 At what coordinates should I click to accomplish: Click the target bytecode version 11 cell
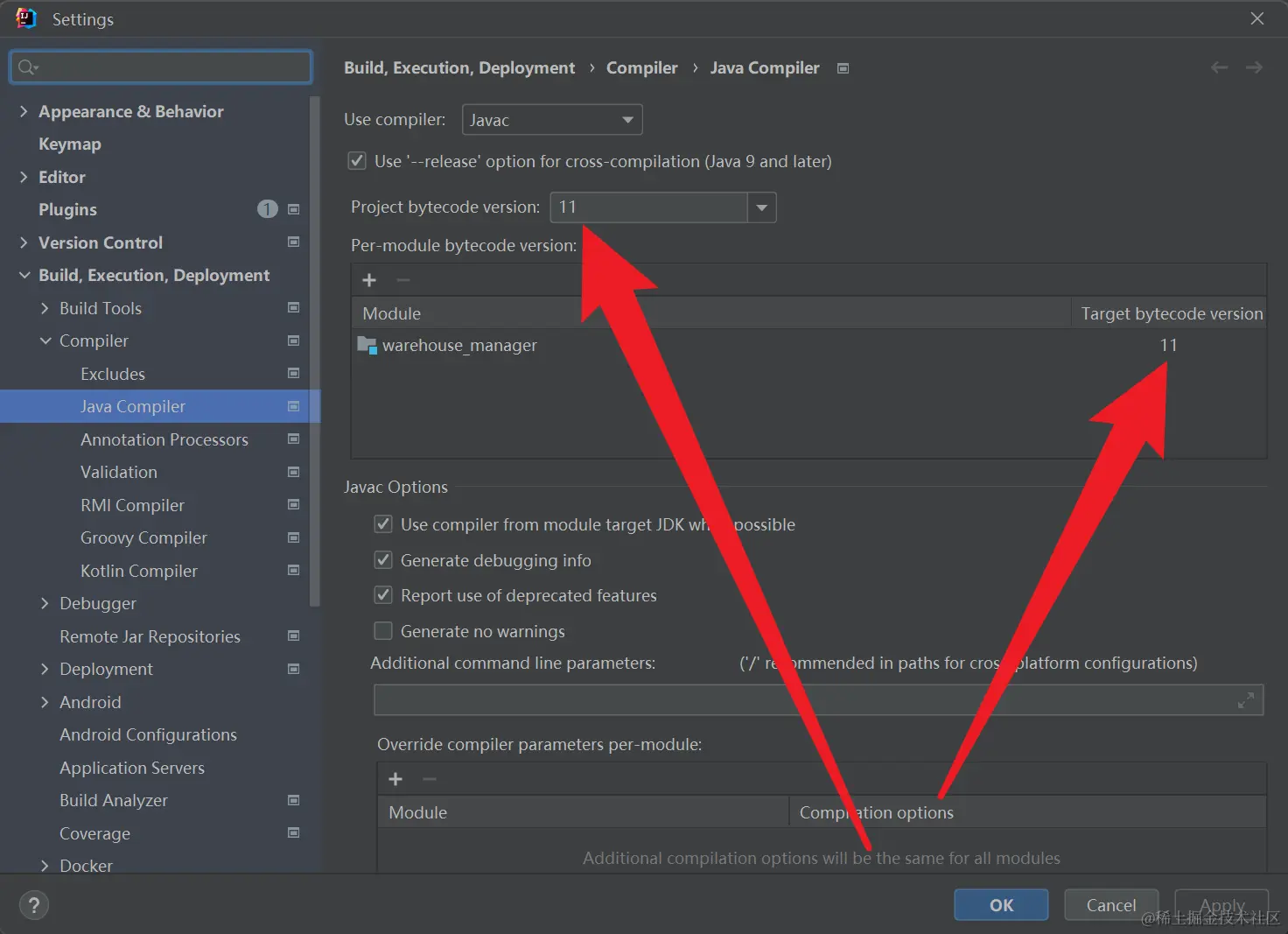point(1168,345)
